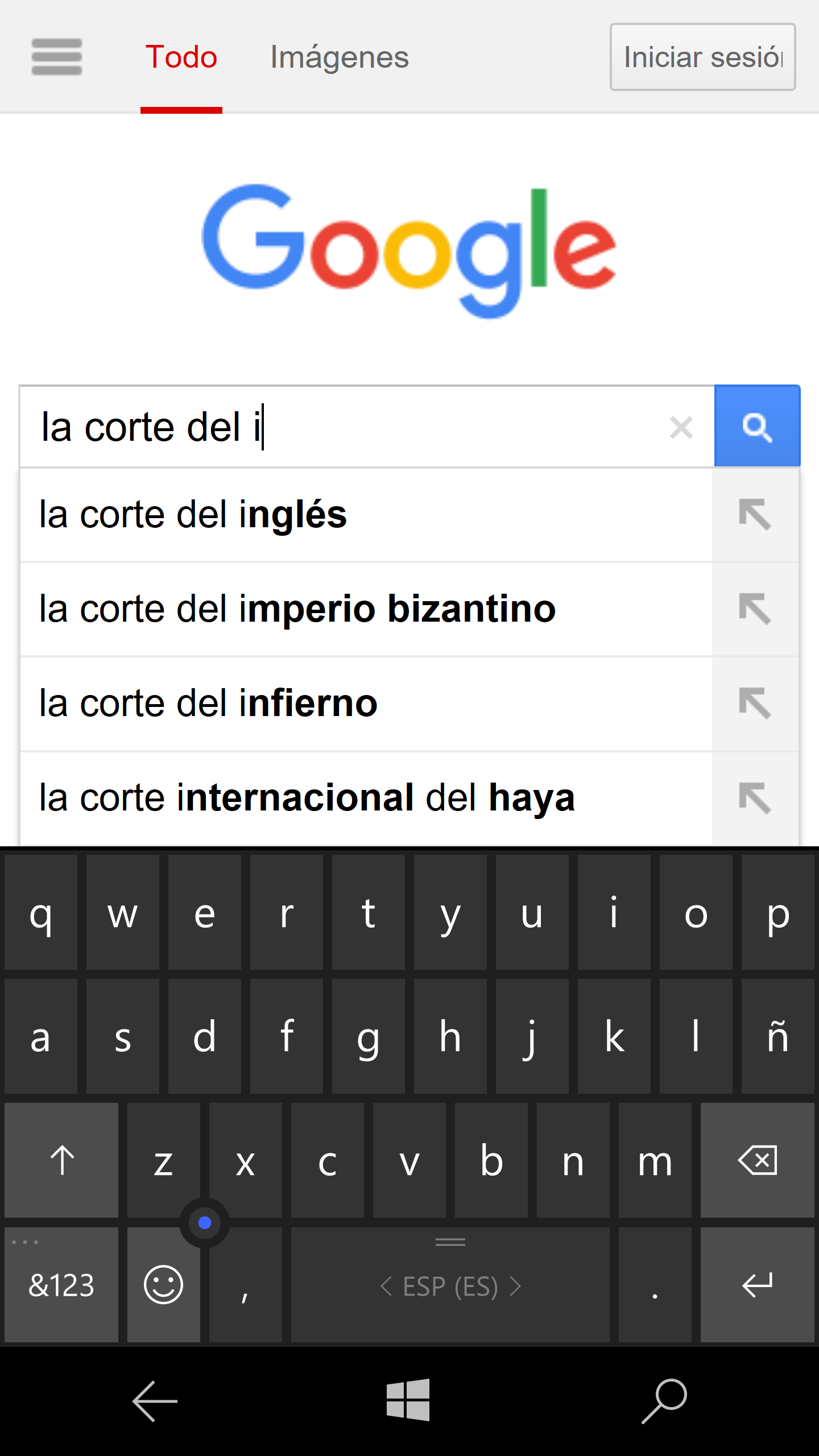819x1456 pixels.
Task: Fill query arrow for 'imperio bizantino' suggestion
Action: (755, 609)
